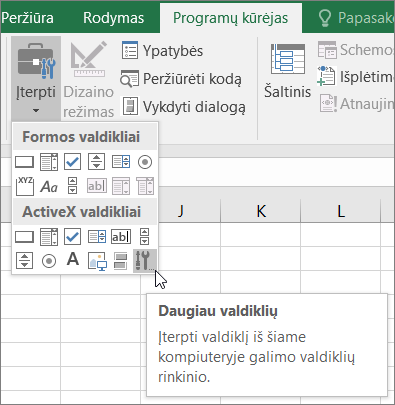Click Vykdyti dialogą
This screenshot has width=395, height=405.
click(x=184, y=107)
